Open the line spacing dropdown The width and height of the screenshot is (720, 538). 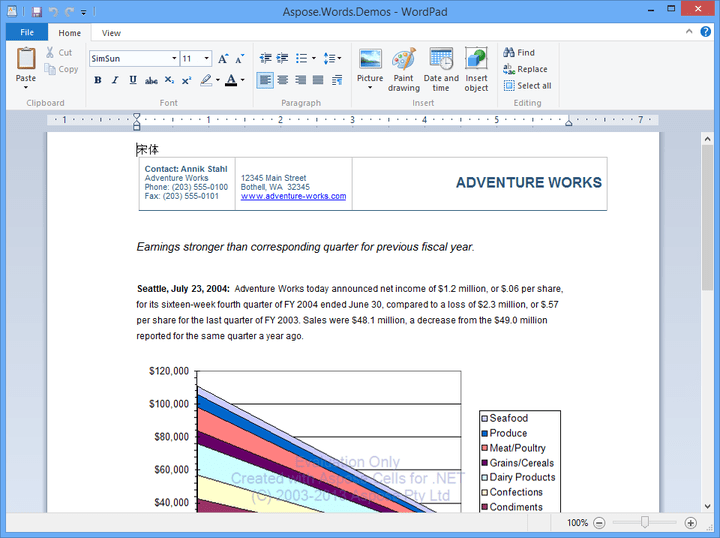(332, 58)
